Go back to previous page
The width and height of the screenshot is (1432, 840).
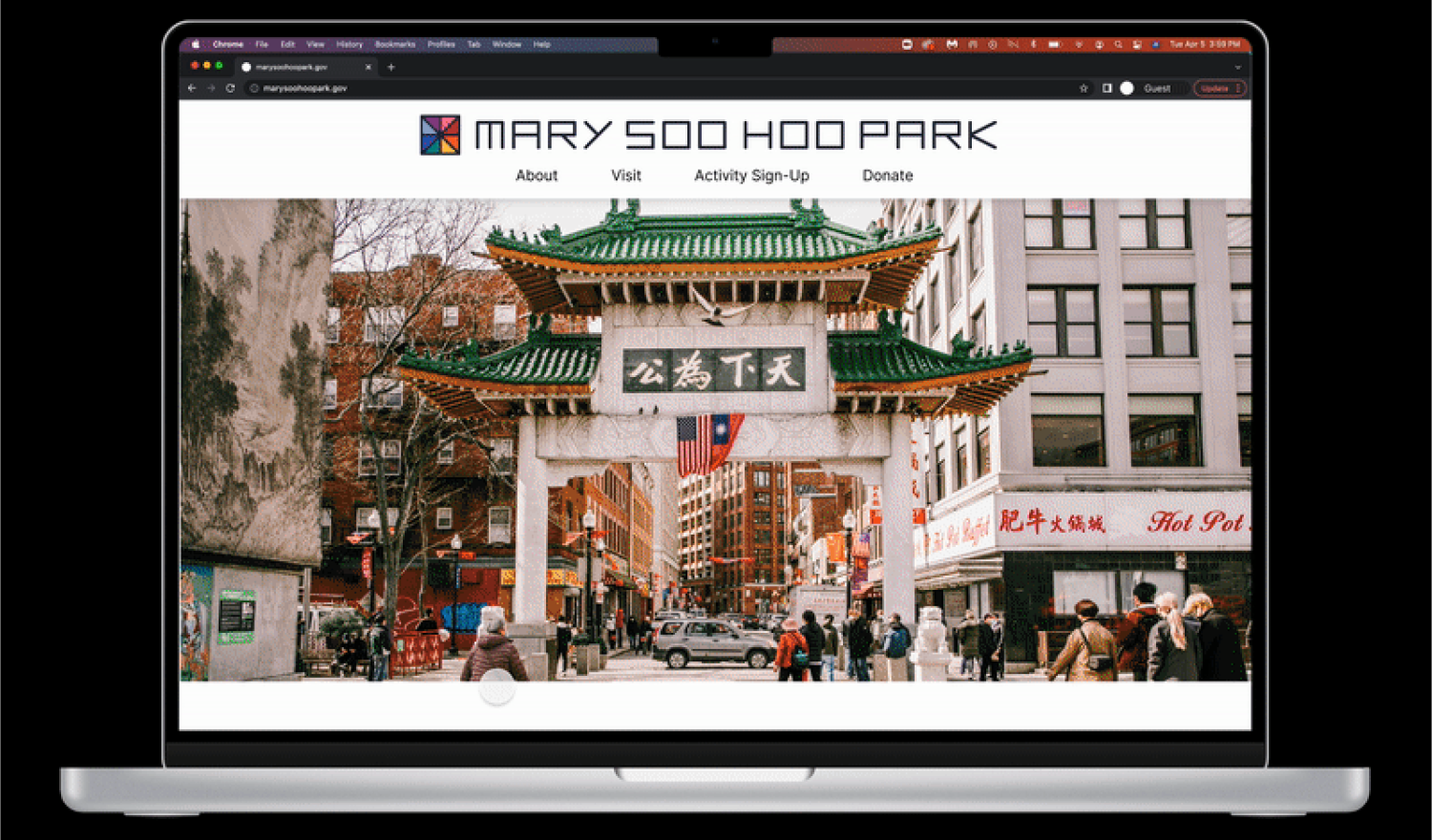pos(192,88)
